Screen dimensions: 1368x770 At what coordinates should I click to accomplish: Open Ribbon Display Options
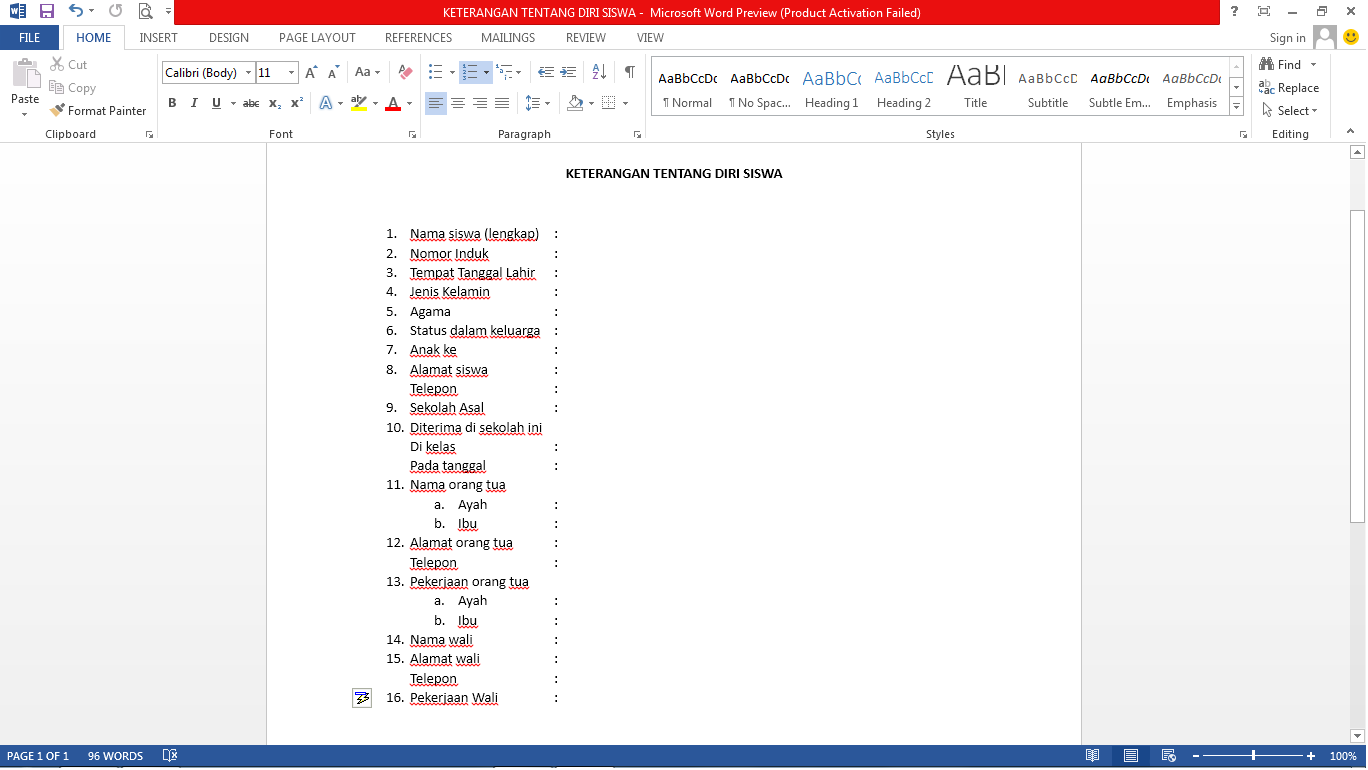tap(1264, 12)
